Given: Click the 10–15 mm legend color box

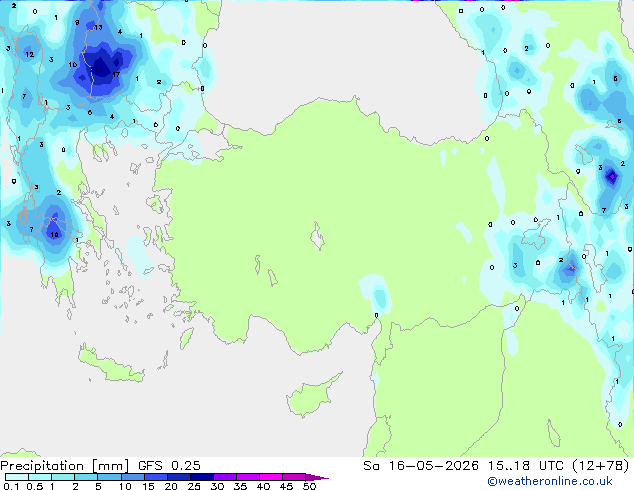Looking at the screenshot, I should pos(132,477).
